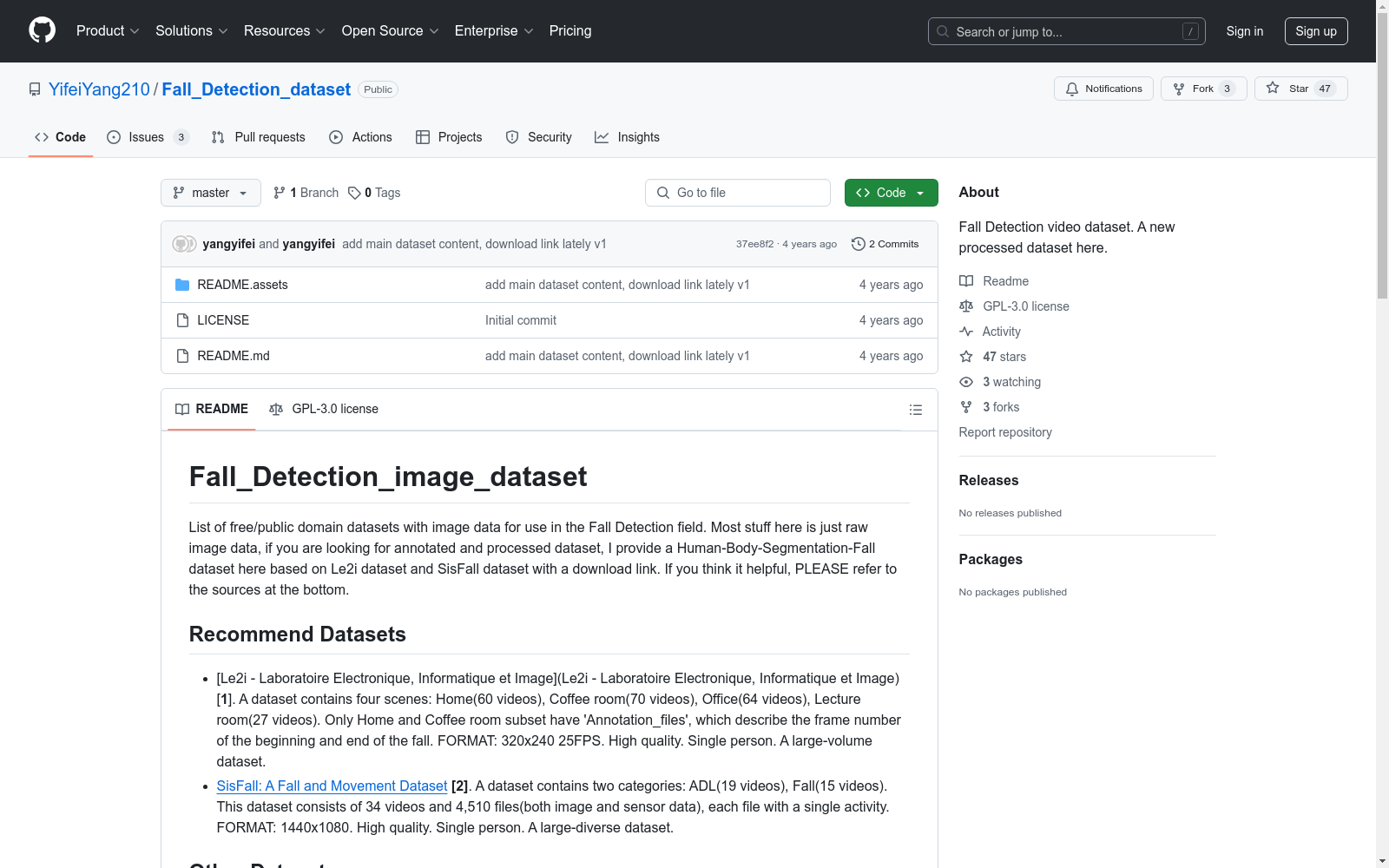Open the Initial commit message link

(x=521, y=320)
